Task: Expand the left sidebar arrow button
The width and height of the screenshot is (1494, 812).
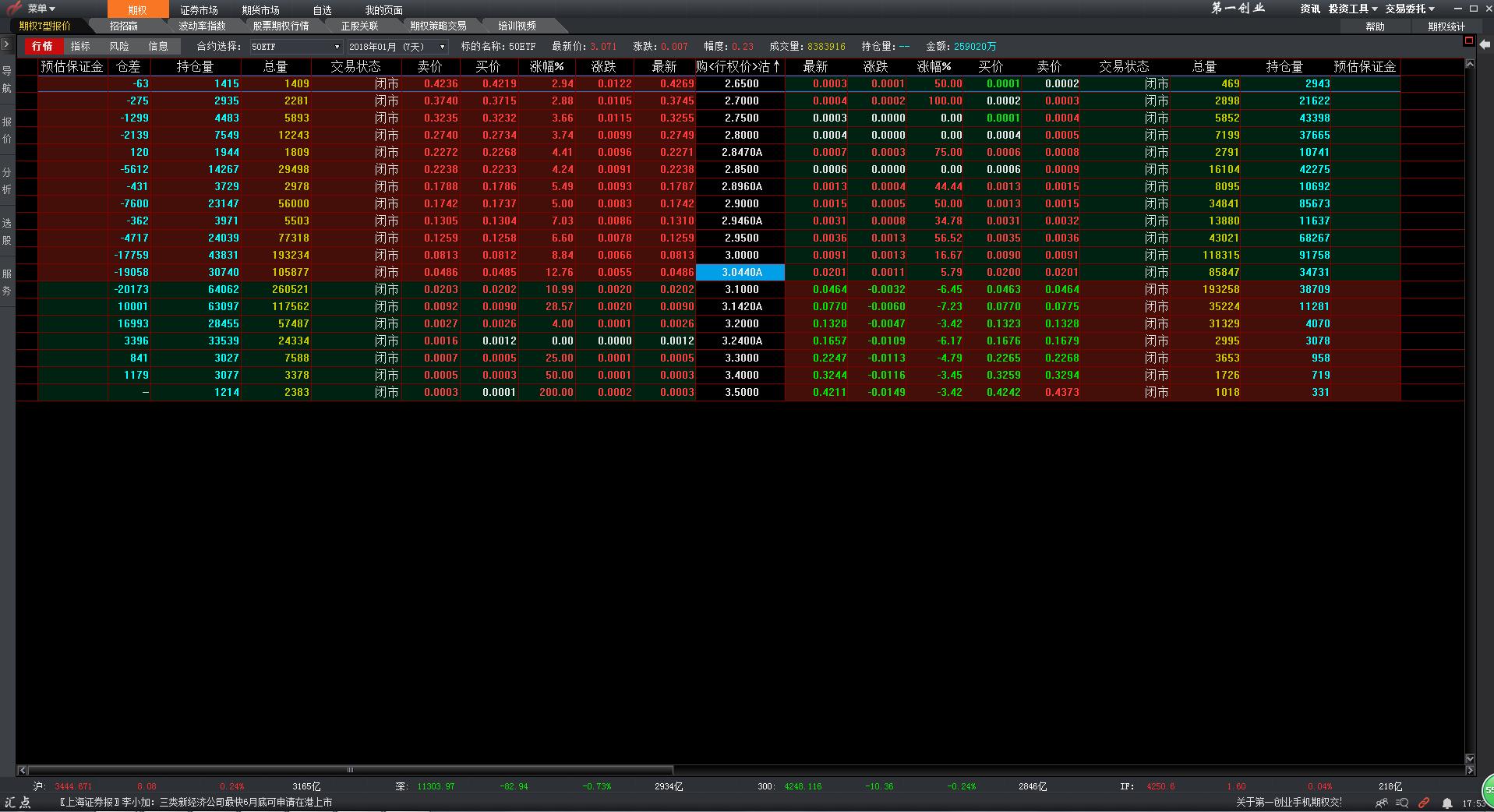Action: [x=7, y=44]
